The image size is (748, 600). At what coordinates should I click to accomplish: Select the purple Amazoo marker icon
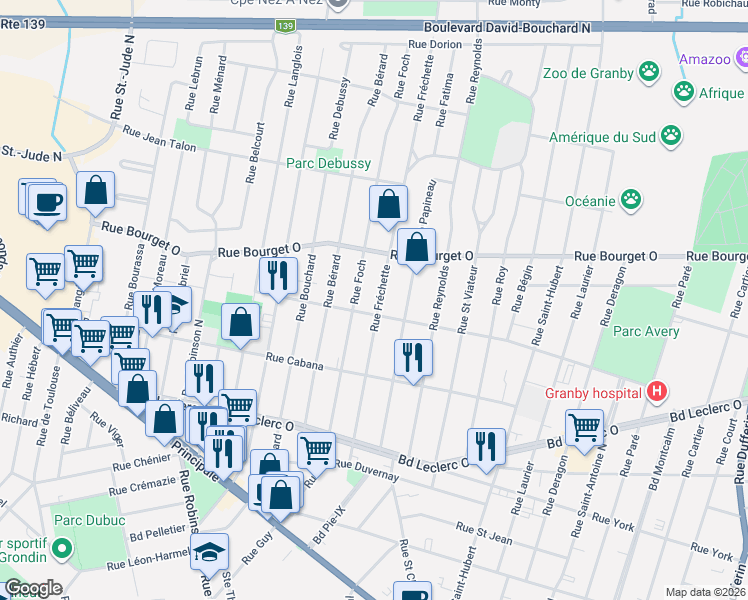click(742, 58)
